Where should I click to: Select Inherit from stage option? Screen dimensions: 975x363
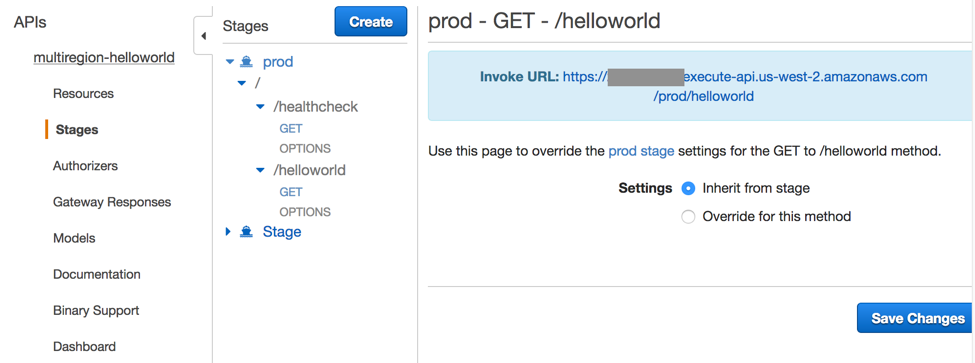pyautogui.click(x=688, y=188)
